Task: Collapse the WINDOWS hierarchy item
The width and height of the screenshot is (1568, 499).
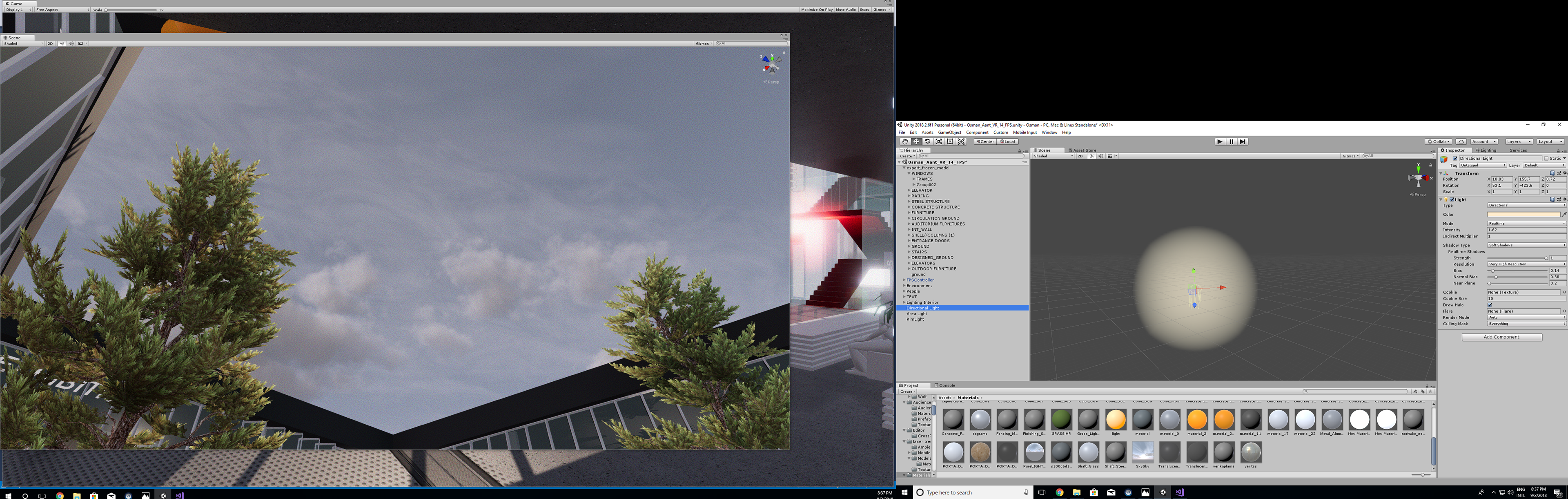Action: pyautogui.click(x=909, y=174)
